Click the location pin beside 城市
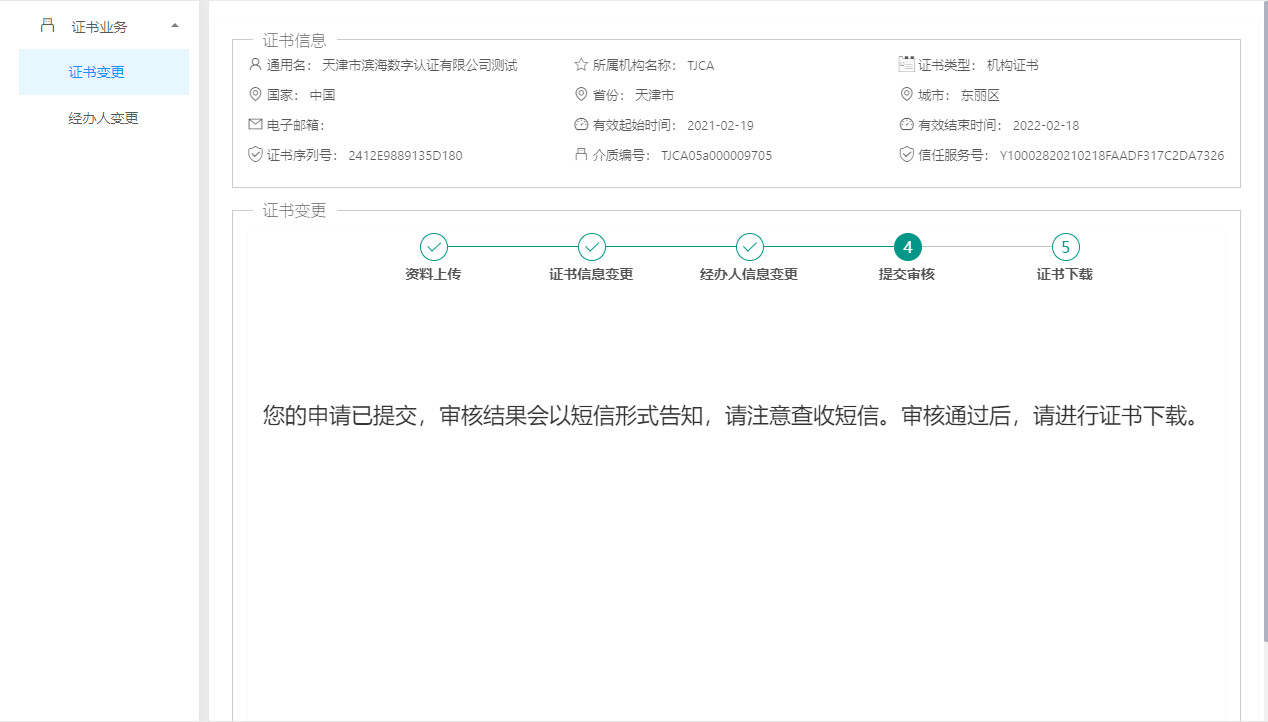The height and width of the screenshot is (722, 1268). [907, 95]
